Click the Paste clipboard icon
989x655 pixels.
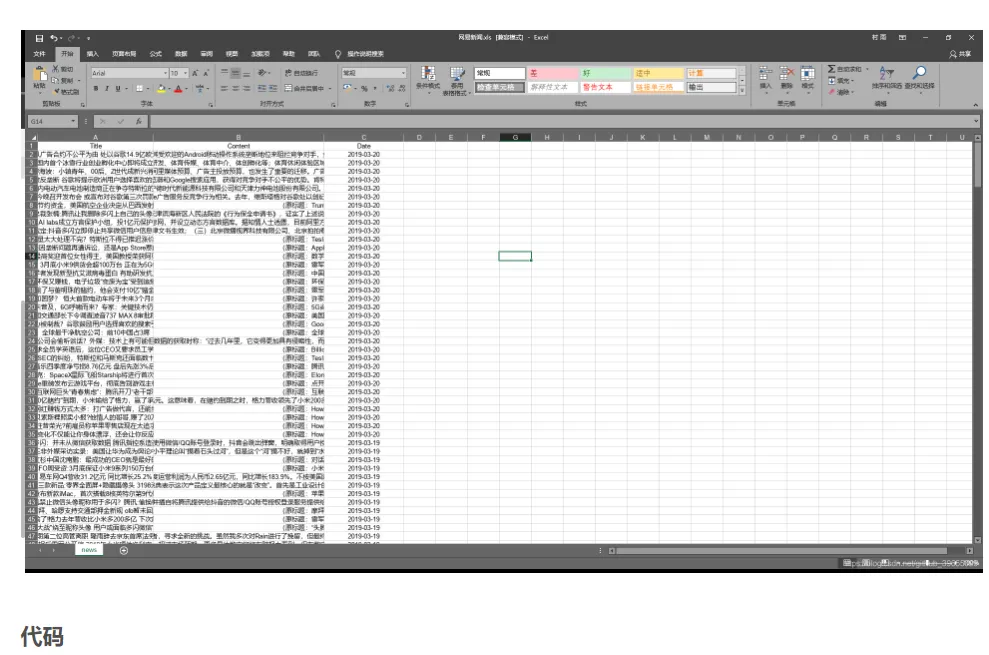[x=40, y=74]
